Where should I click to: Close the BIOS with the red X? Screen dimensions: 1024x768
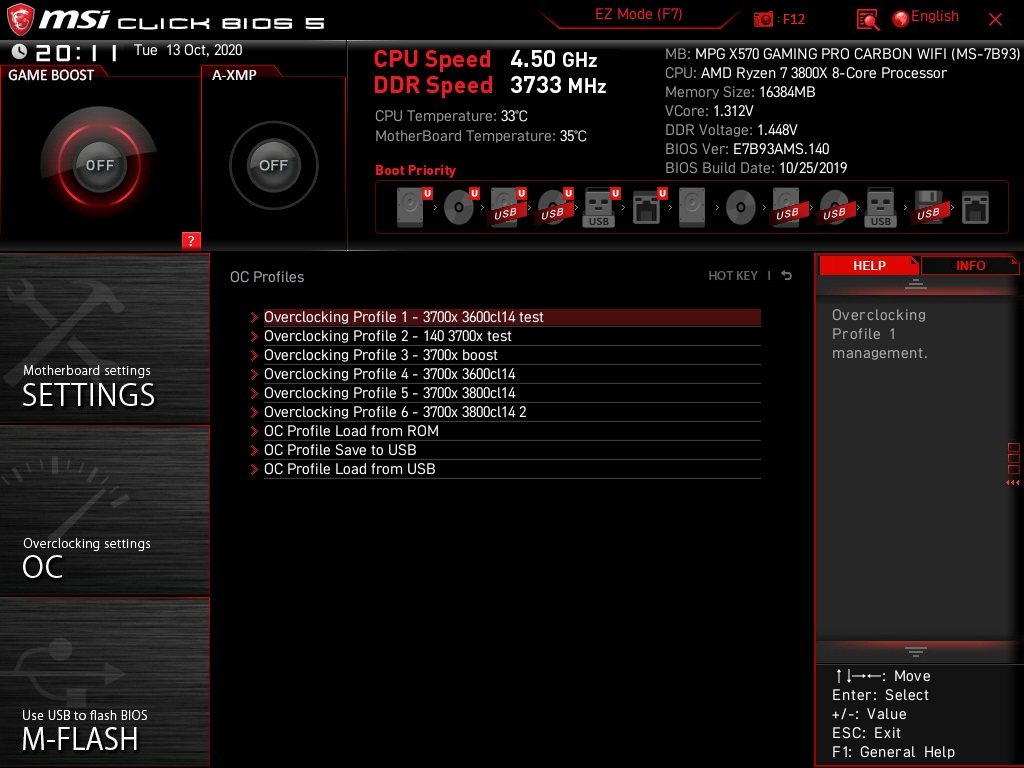(995, 20)
